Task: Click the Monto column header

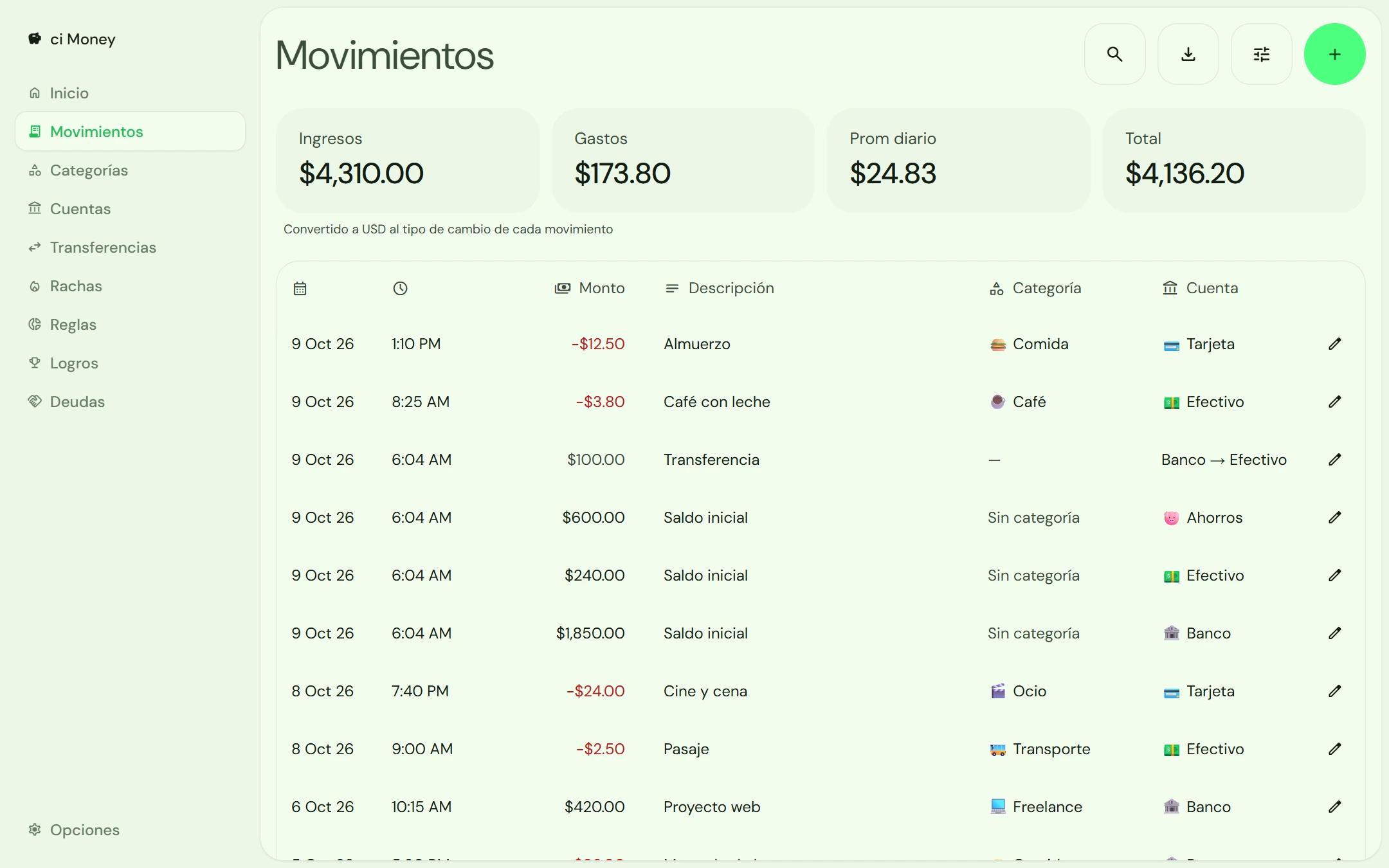Action: point(590,289)
